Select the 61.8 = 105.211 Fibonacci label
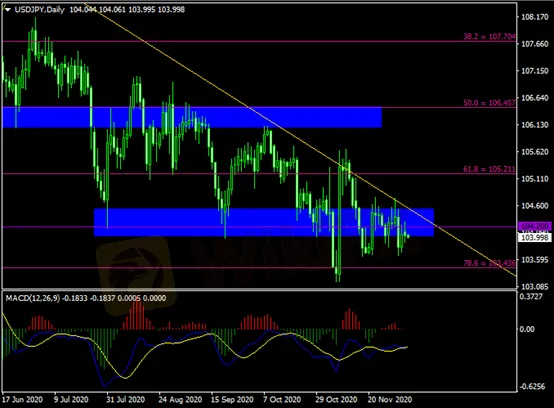The height and width of the screenshot is (408, 554). (489, 169)
